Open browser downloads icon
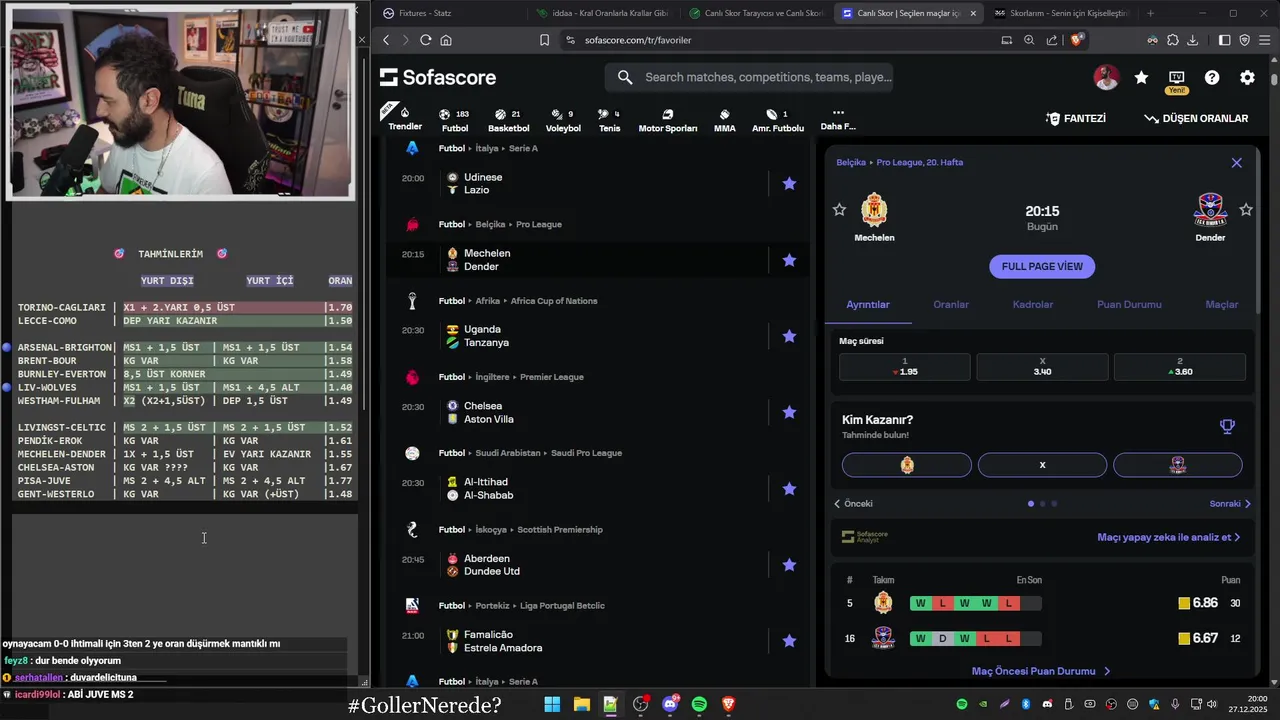 [1191, 40]
